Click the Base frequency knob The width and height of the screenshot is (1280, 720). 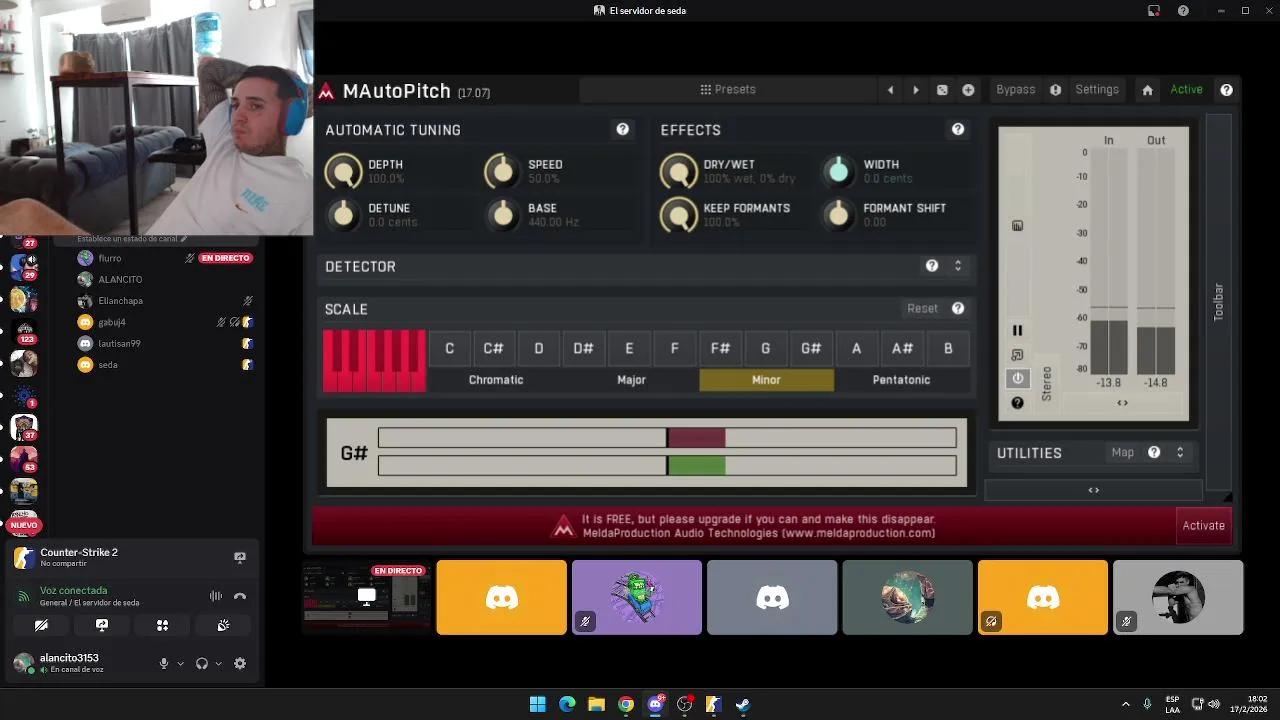pos(503,214)
